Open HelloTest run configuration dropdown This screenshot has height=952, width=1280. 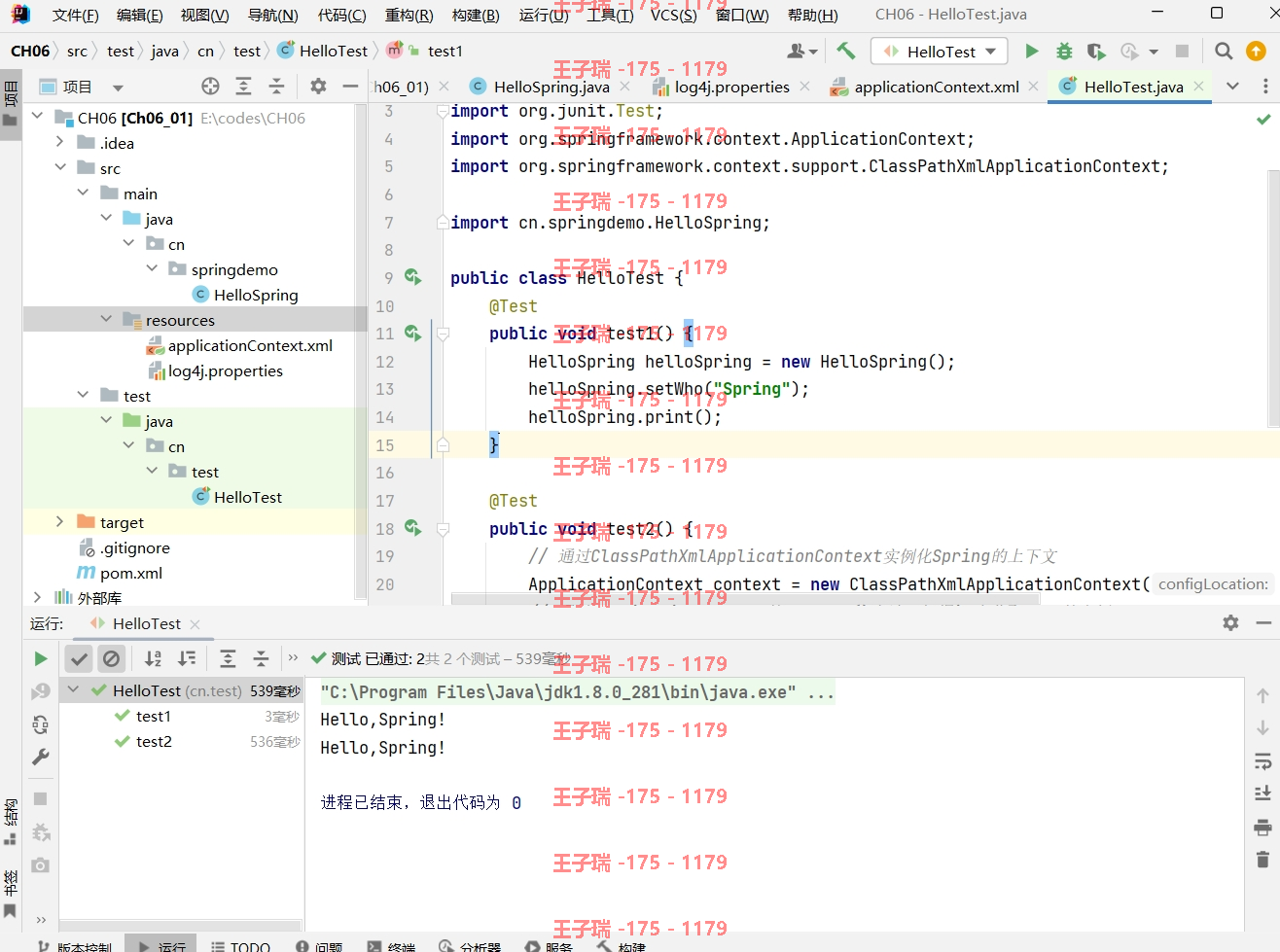940,52
